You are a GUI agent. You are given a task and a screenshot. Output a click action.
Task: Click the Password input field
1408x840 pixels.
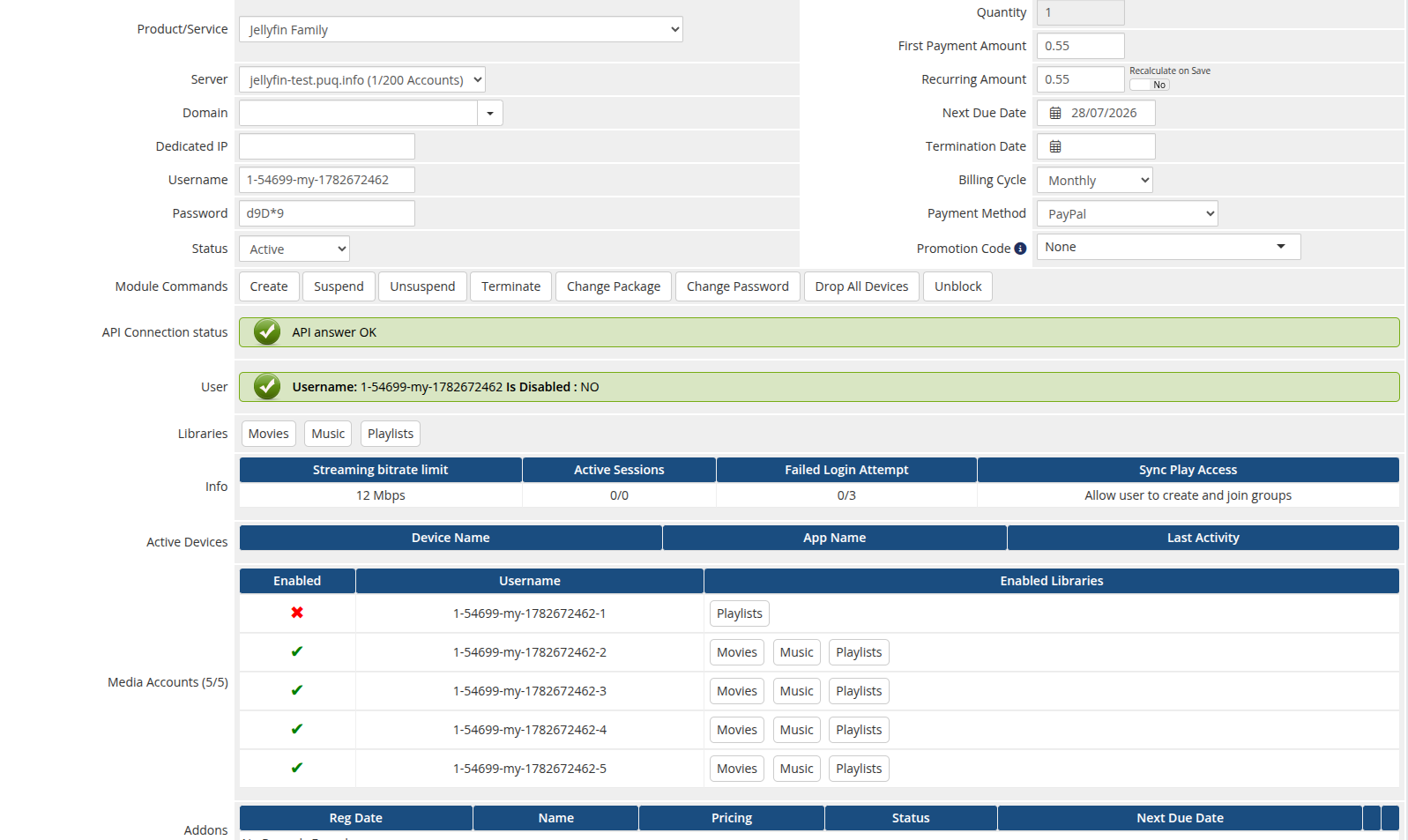pyautogui.click(x=326, y=213)
